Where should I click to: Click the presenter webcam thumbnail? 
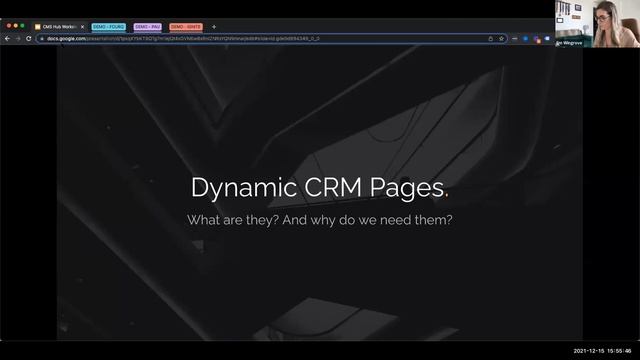(597, 24)
